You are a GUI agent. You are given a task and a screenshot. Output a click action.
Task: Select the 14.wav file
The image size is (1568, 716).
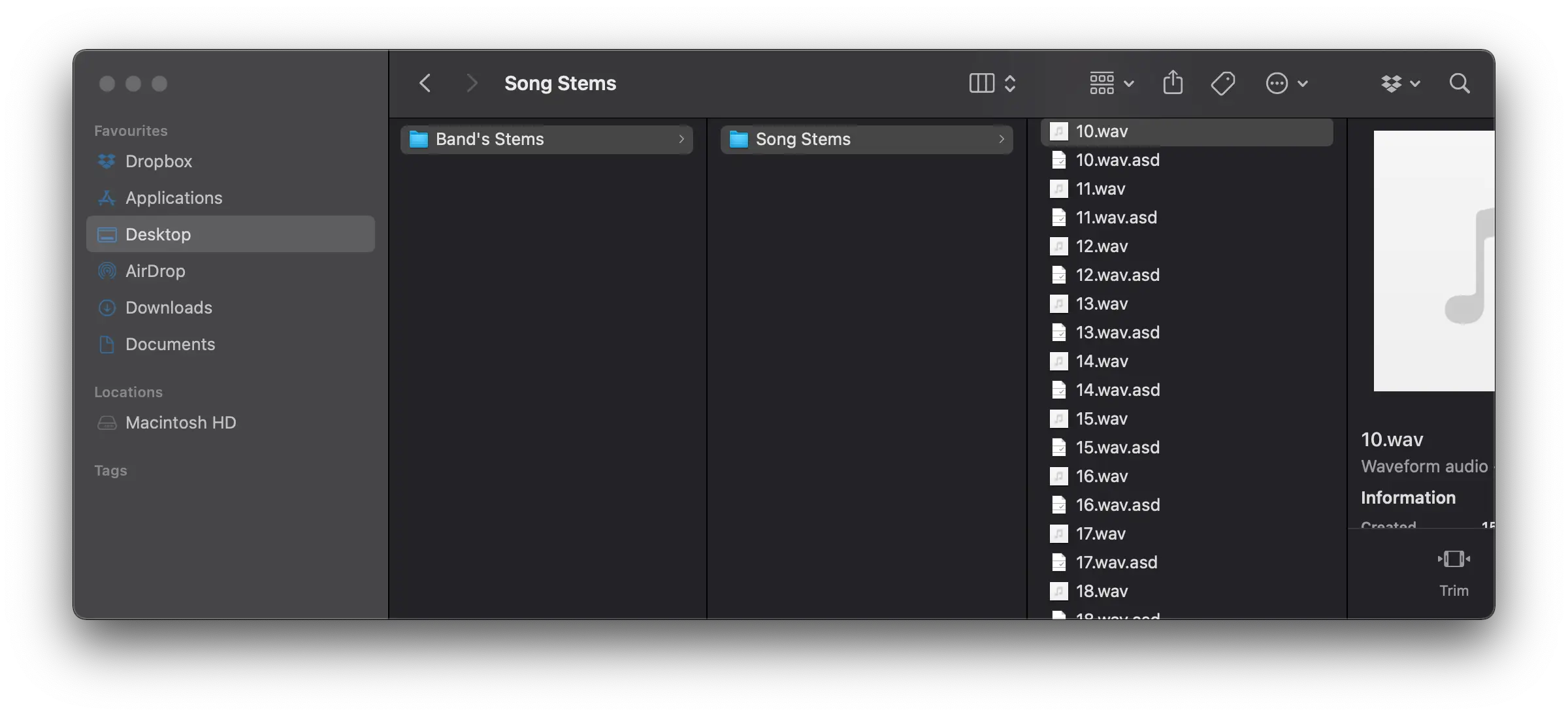1102,361
